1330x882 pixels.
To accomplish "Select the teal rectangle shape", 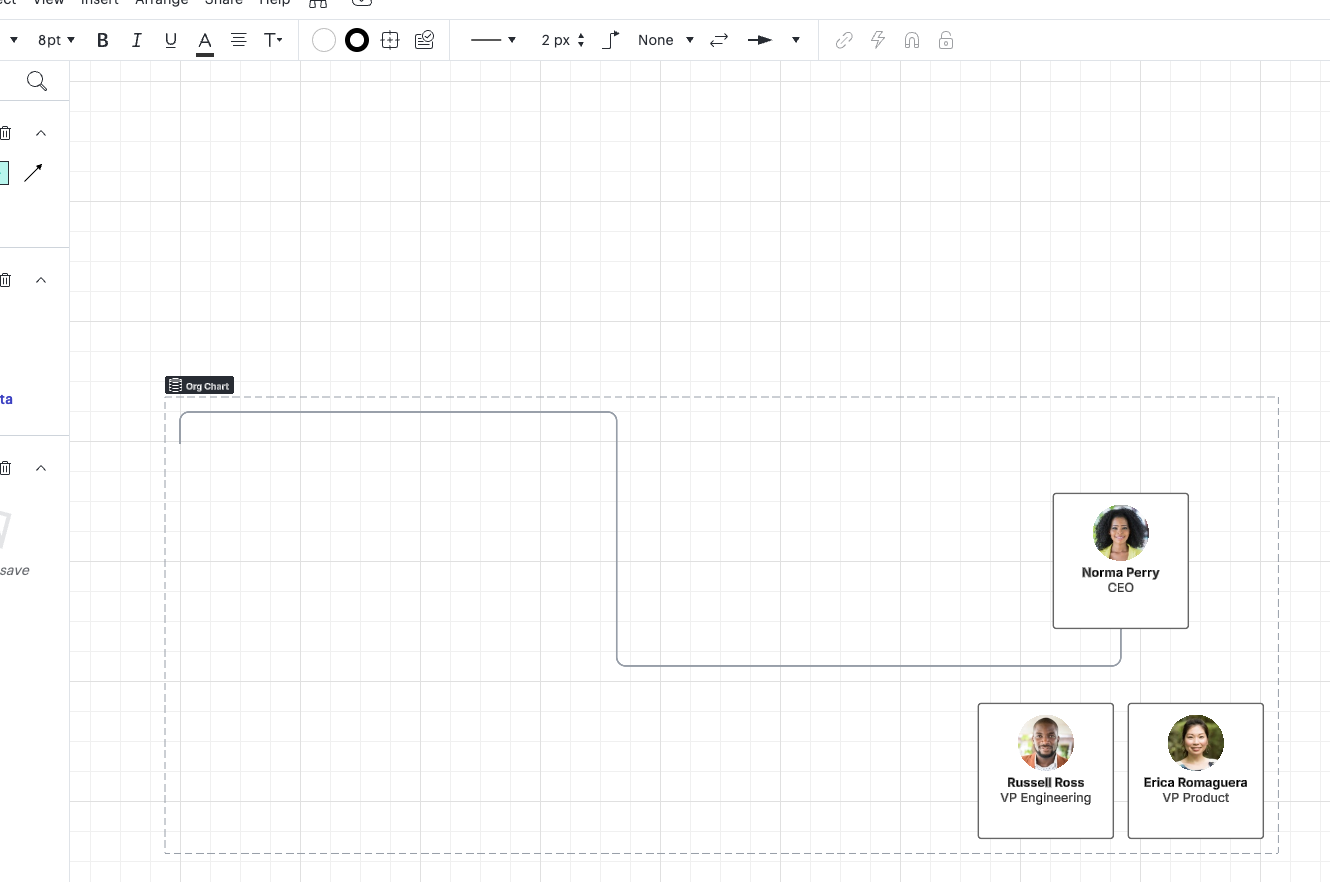I will (x=4, y=173).
